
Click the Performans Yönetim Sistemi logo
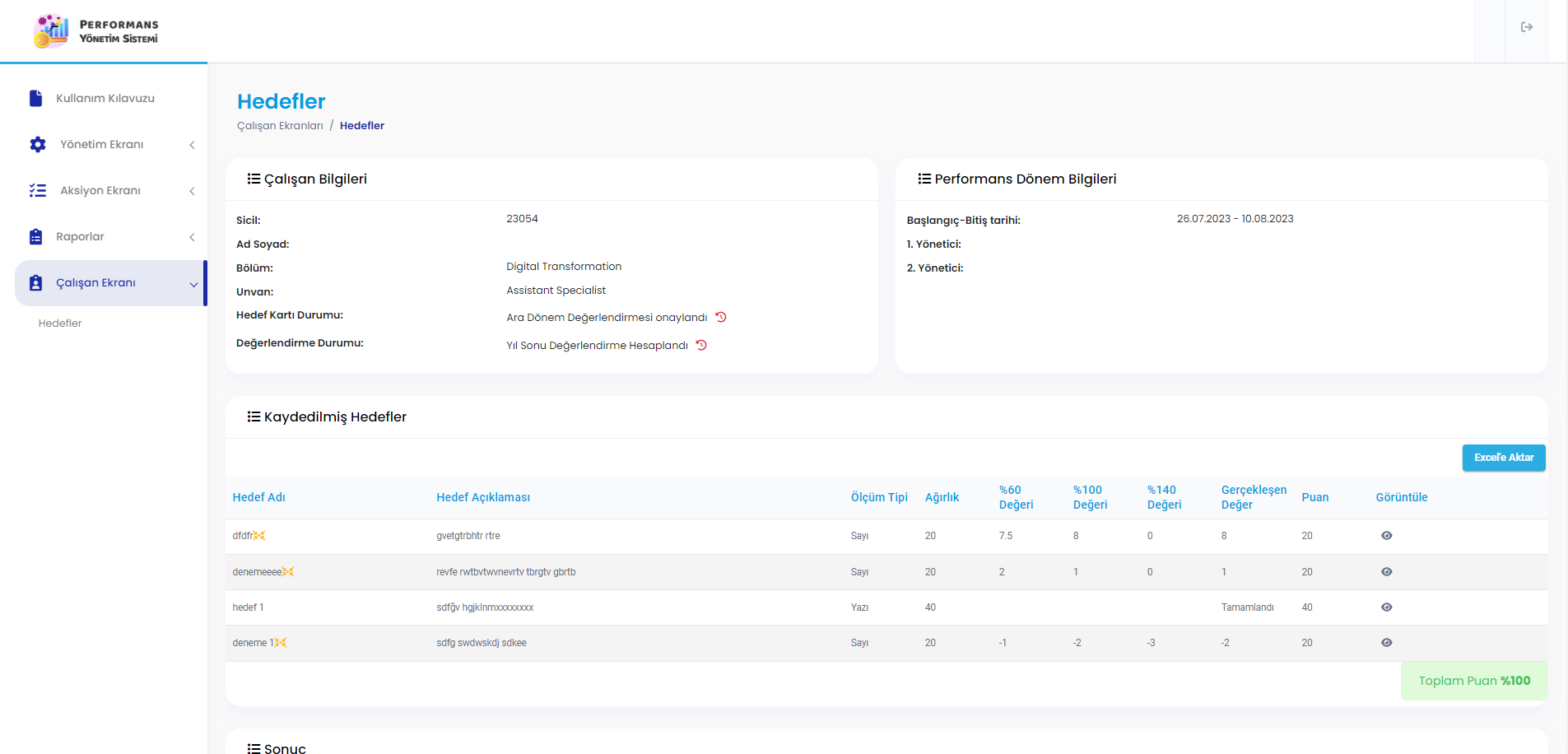[x=95, y=31]
